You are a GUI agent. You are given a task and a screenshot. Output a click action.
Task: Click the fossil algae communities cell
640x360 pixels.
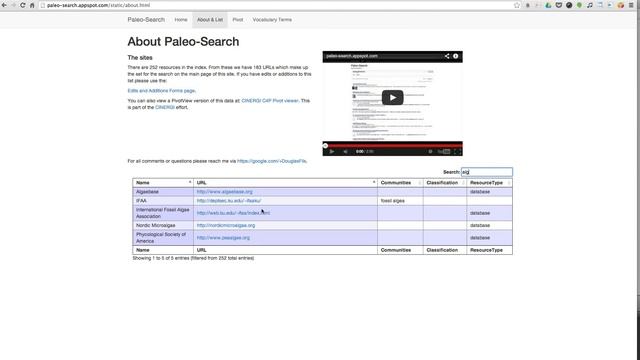click(400, 201)
